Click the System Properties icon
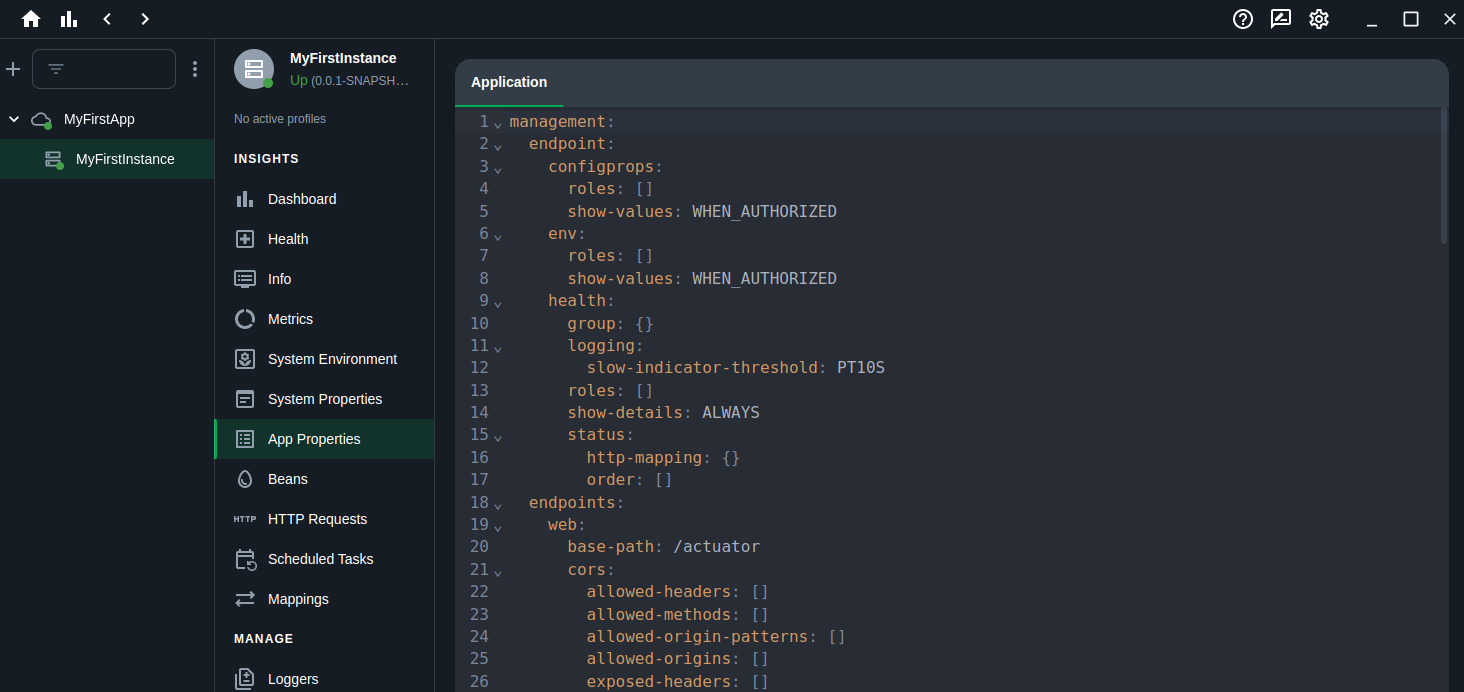Viewport: 1464px width, 692px height. [245, 399]
